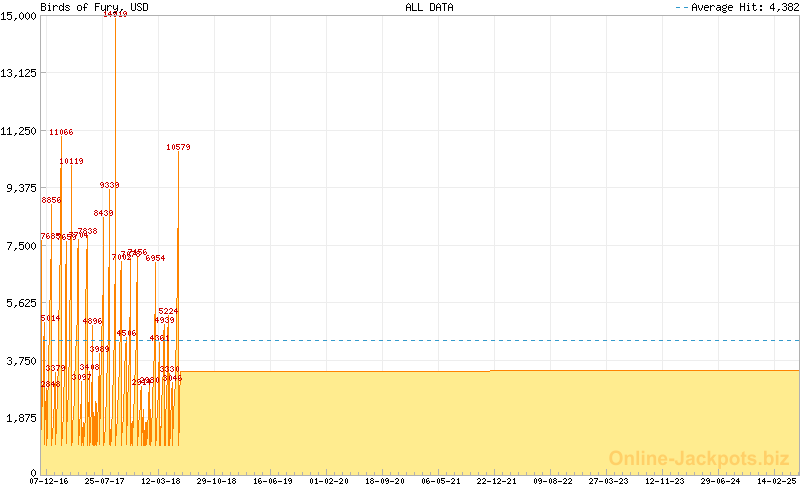Select the 8856 value label
Image resolution: width=800 pixels, height=490 pixels.
click(51, 200)
